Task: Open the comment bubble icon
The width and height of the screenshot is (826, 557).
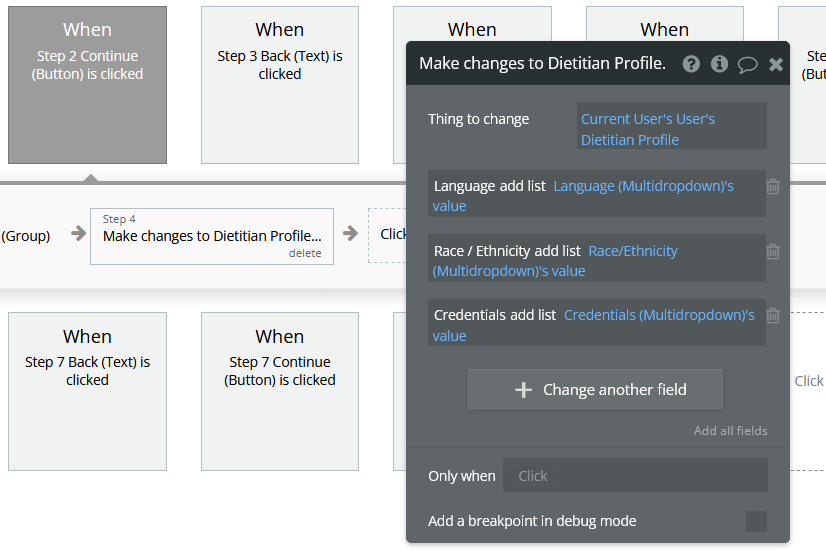Action: 747,64
